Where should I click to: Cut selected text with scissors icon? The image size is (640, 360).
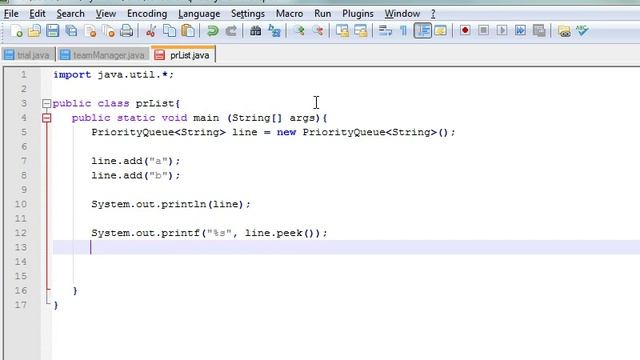(151, 31)
